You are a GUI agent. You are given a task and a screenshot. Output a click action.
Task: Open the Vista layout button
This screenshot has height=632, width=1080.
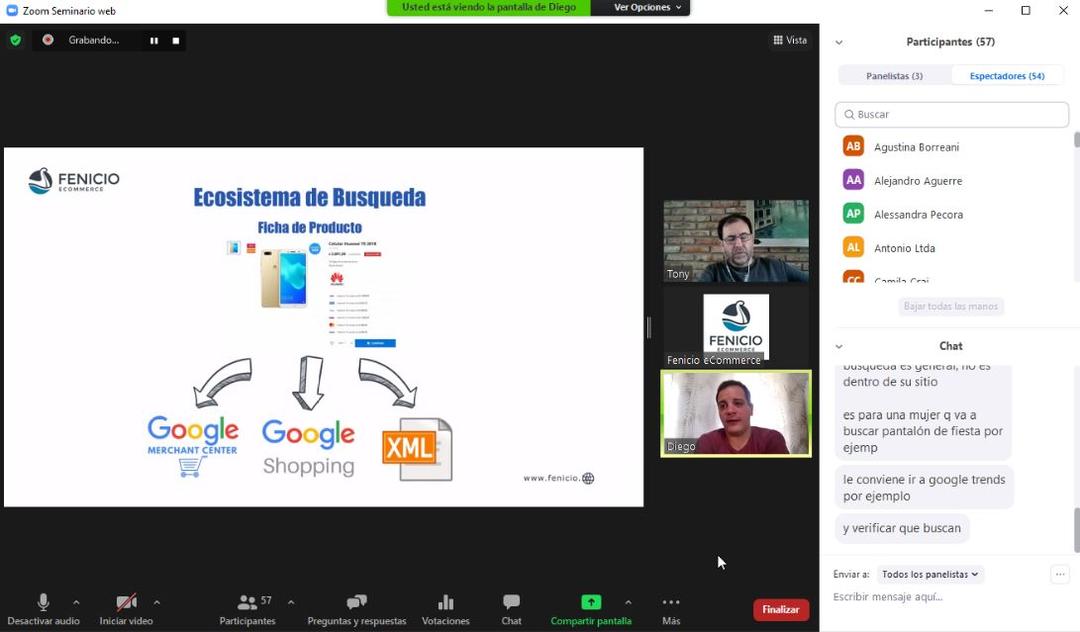pyautogui.click(x=789, y=40)
